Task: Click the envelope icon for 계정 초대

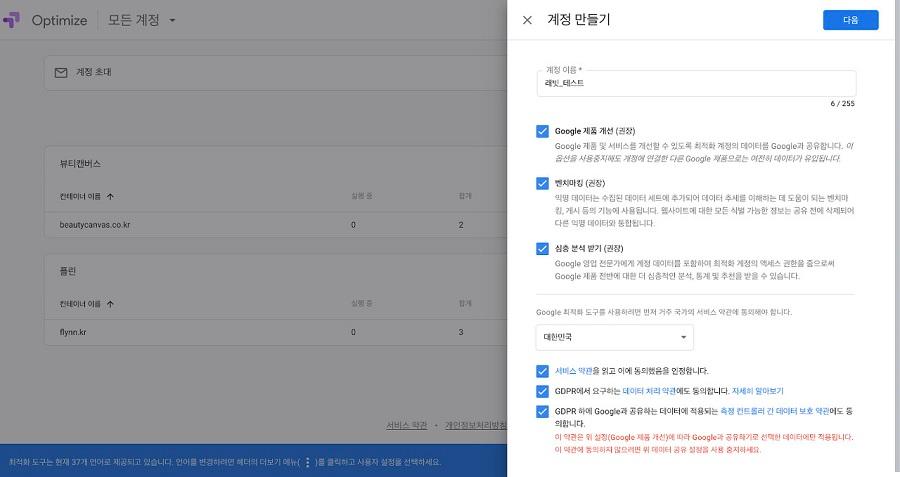Action: pyautogui.click(x=61, y=72)
